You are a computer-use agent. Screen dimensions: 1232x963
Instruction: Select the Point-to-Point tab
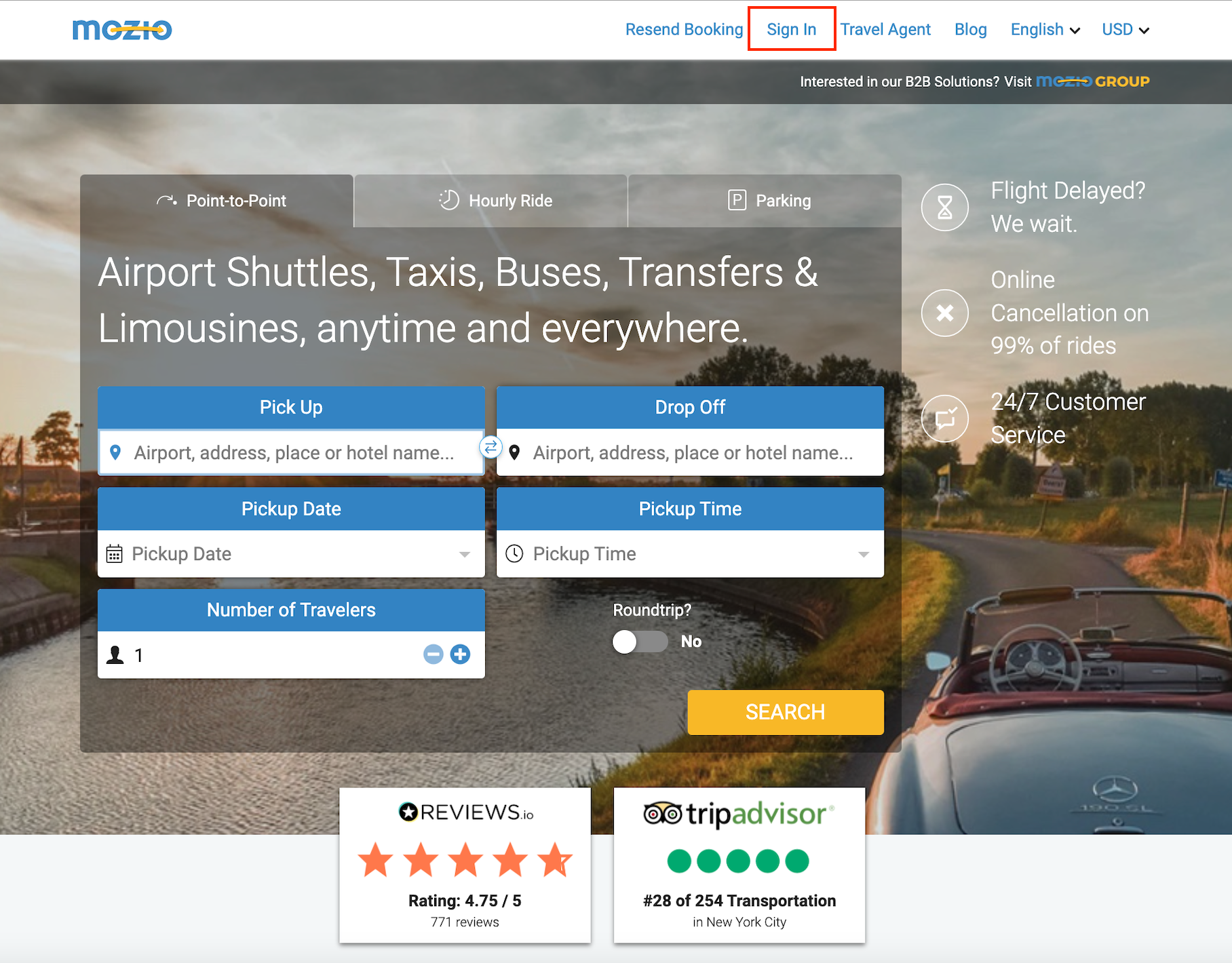coord(217,201)
